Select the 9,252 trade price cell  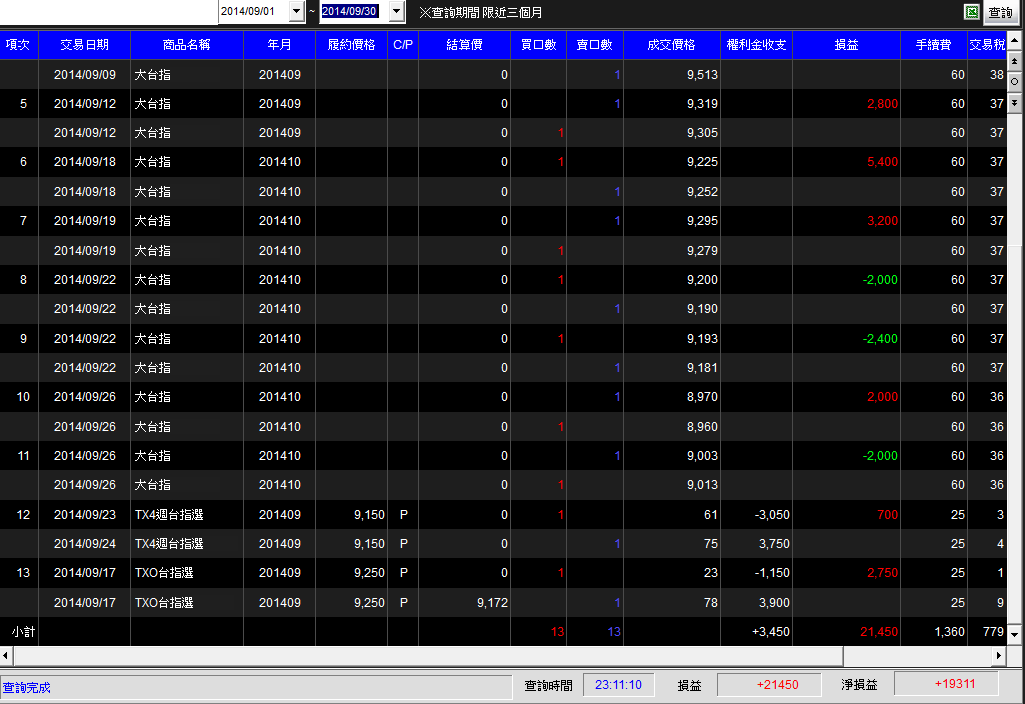pyautogui.click(x=672, y=192)
